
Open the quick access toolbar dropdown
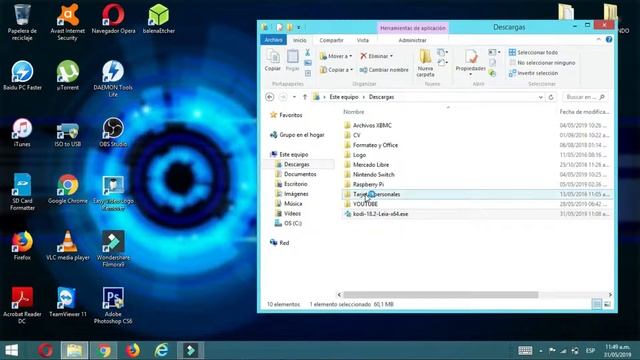(299, 27)
